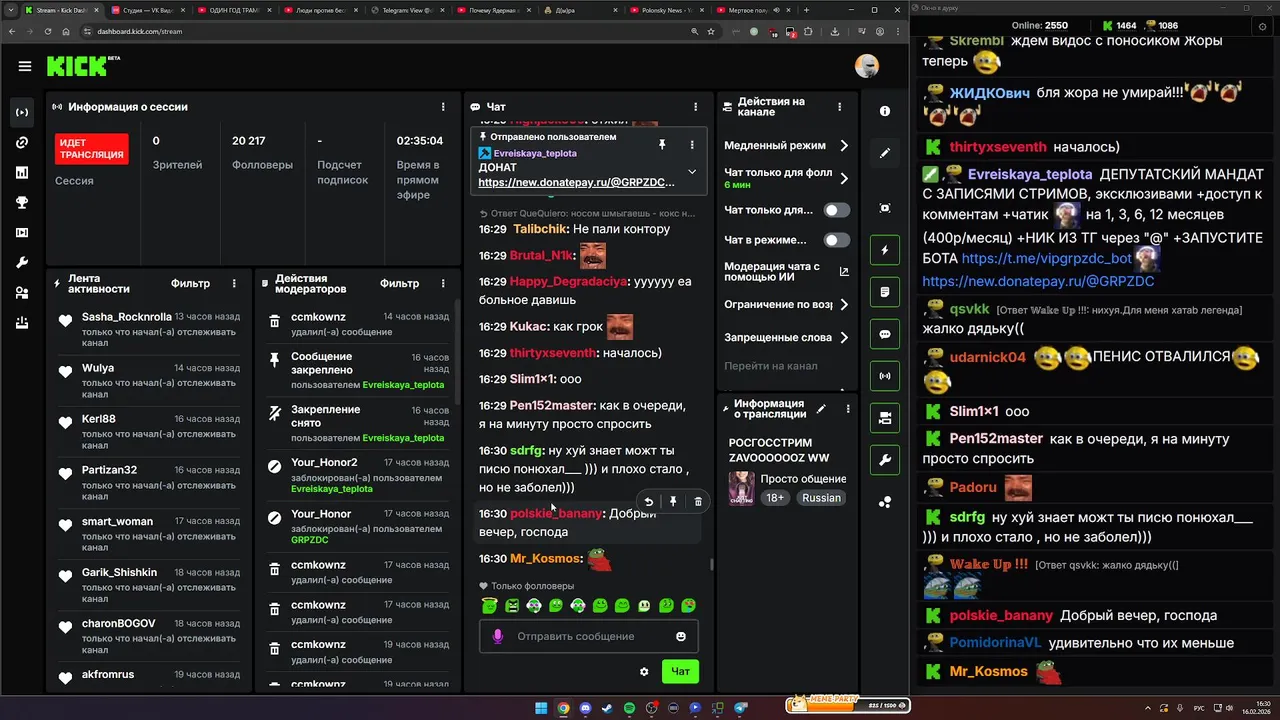The width and height of the screenshot is (1280, 720).
Task: Click the green-bordered wrench quick action icon
Action: [x=885, y=460]
